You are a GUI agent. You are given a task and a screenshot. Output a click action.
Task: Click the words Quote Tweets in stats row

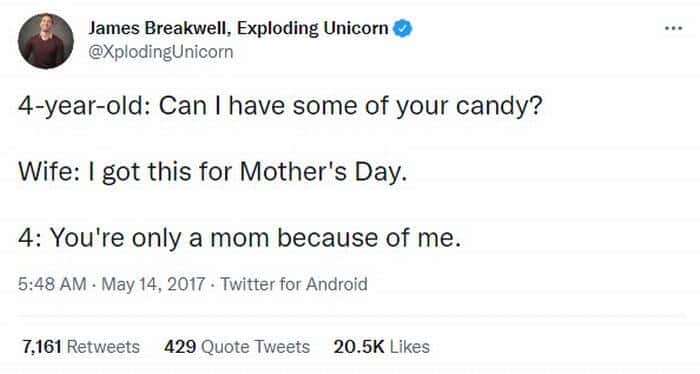[x=255, y=347]
